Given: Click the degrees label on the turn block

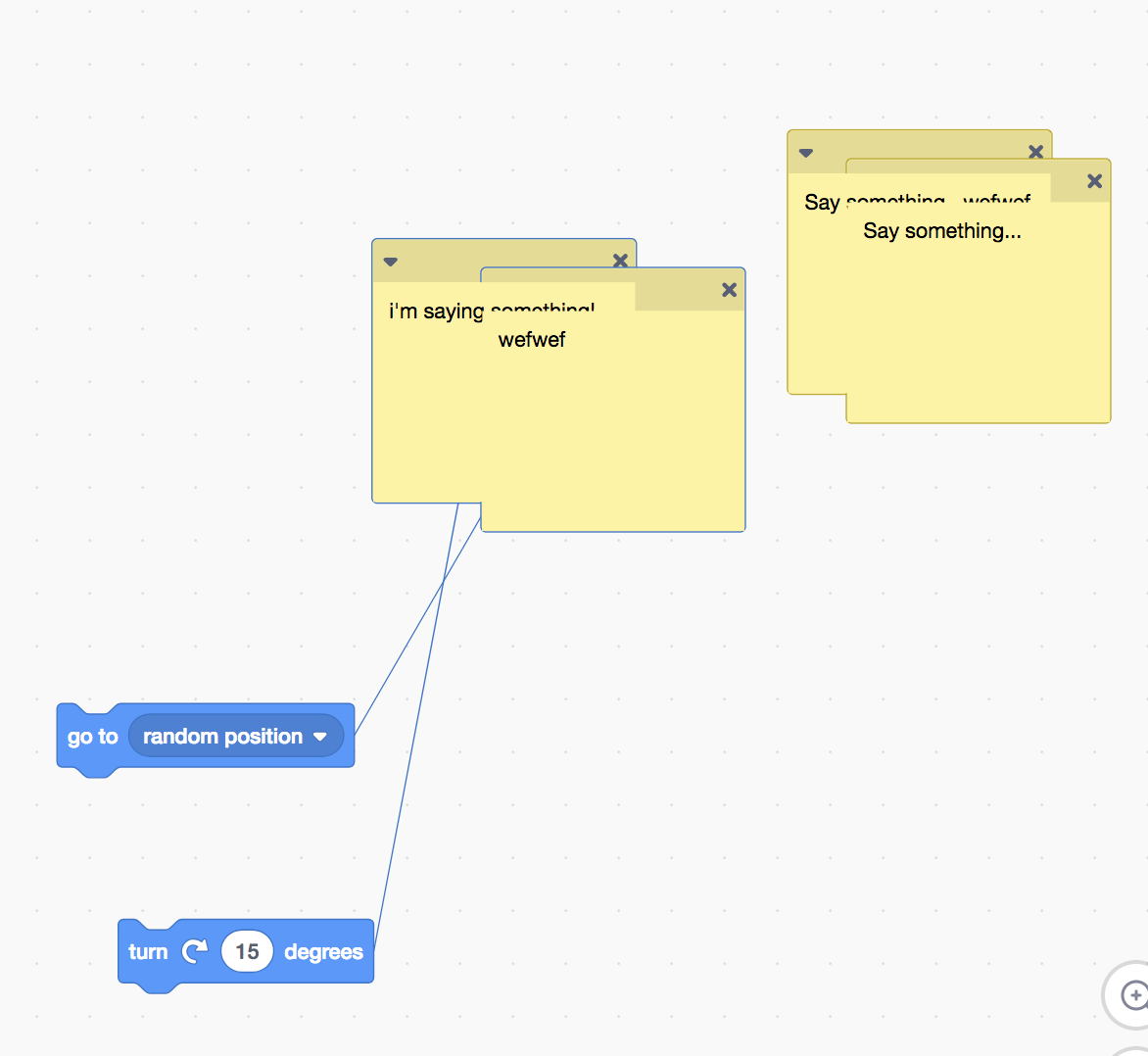Looking at the screenshot, I should [322, 950].
